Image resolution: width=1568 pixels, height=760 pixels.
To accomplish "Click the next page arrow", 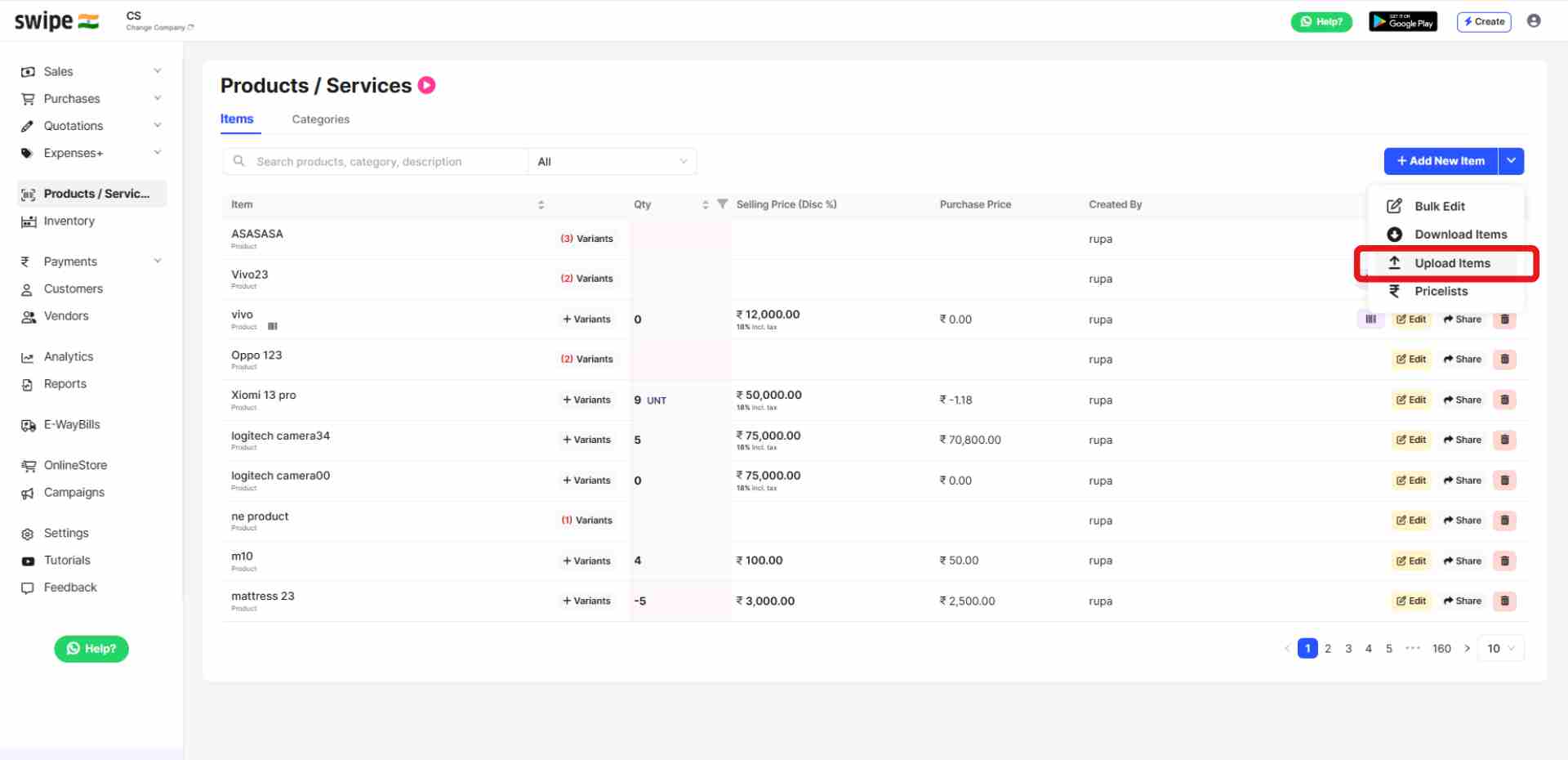I will [x=1467, y=649].
